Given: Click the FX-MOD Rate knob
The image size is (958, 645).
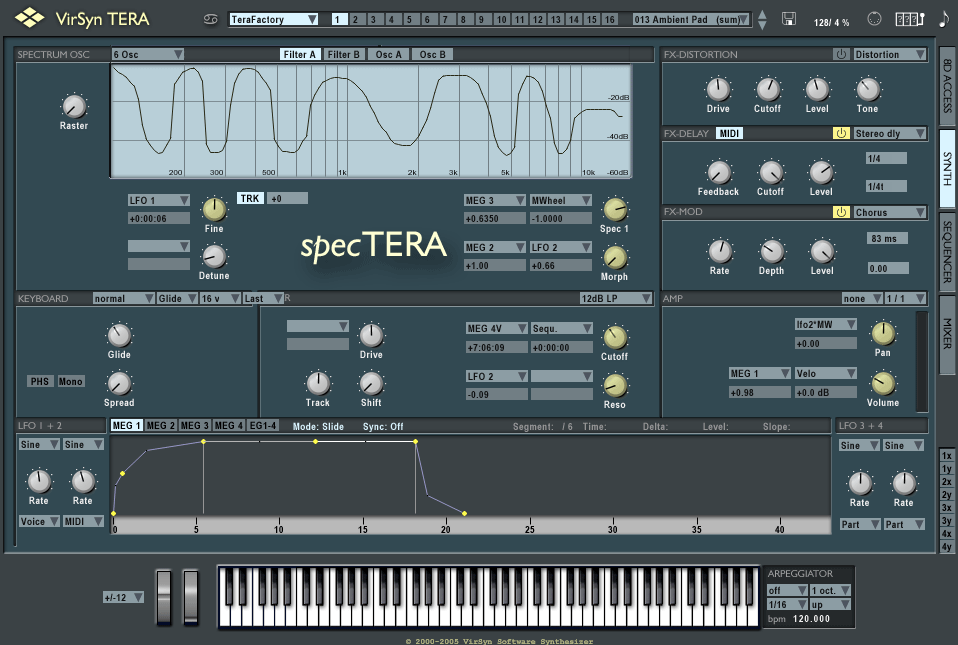Looking at the screenshot, I should point(720,251).
